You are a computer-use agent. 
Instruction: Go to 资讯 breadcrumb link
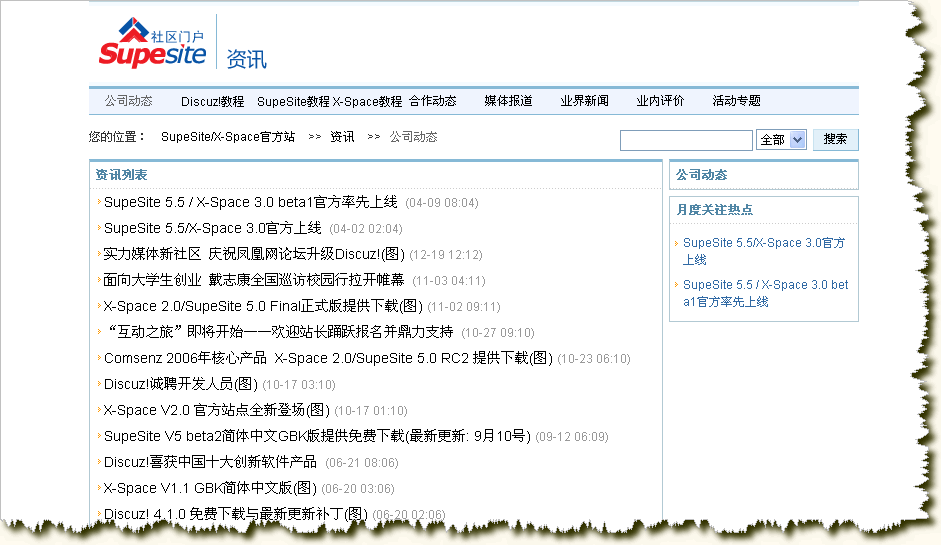pyautogui.click(x=342, y=137)
